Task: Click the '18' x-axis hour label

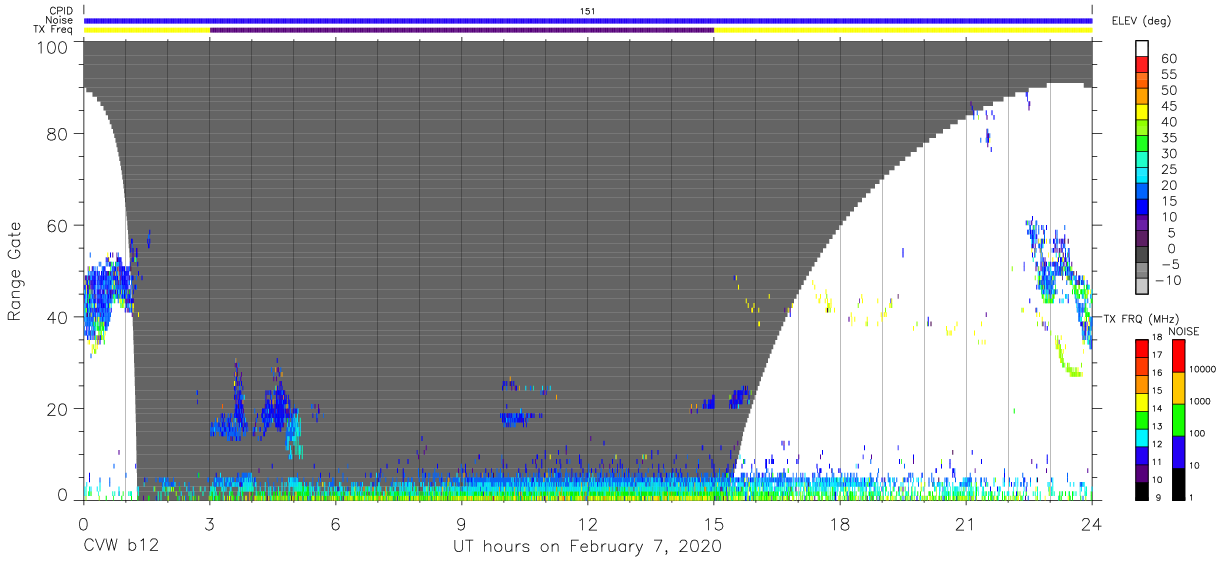Action: 840,523
